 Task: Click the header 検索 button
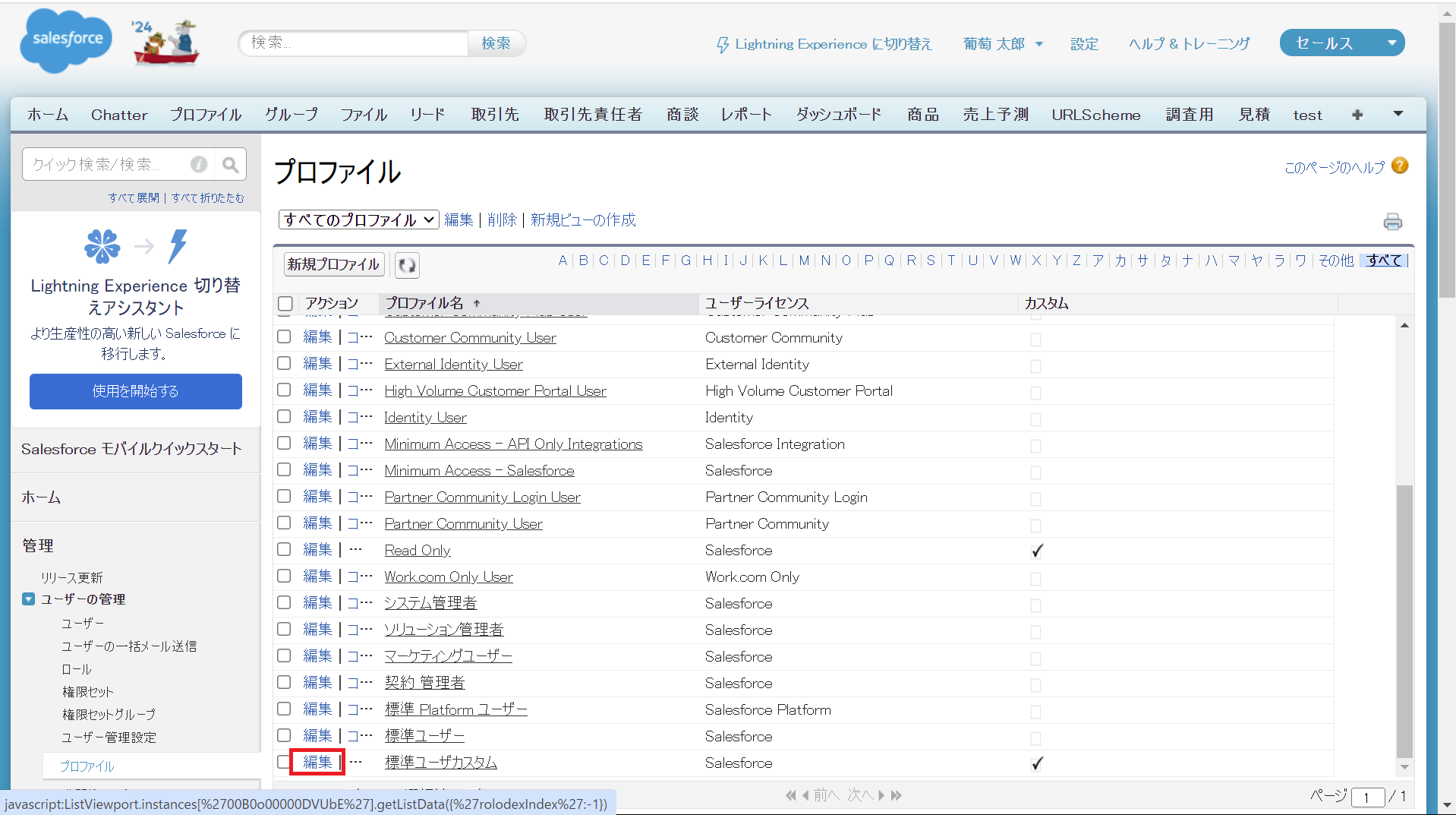pos(496,43)
